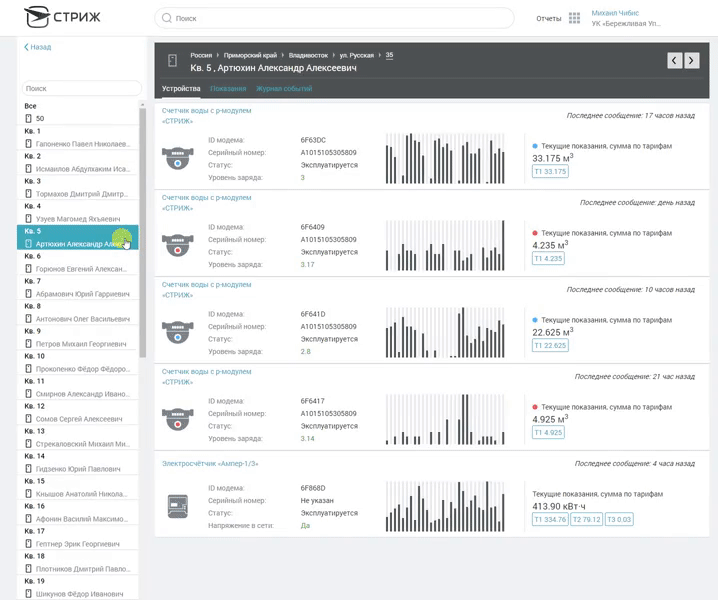Click water meter icon for modem 6F6417
The width and height of the screenshot is (718, 600).
178,419
